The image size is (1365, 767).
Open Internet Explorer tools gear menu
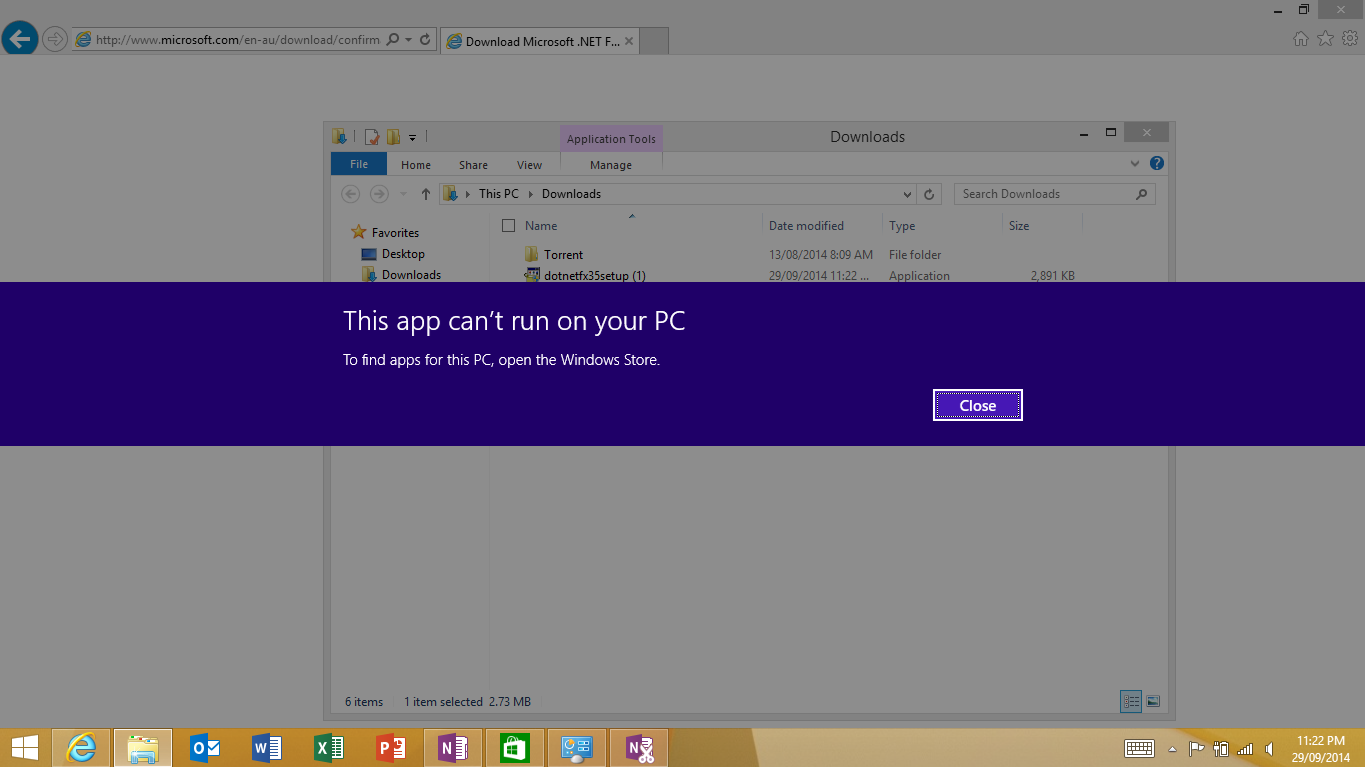point(1349,39)
